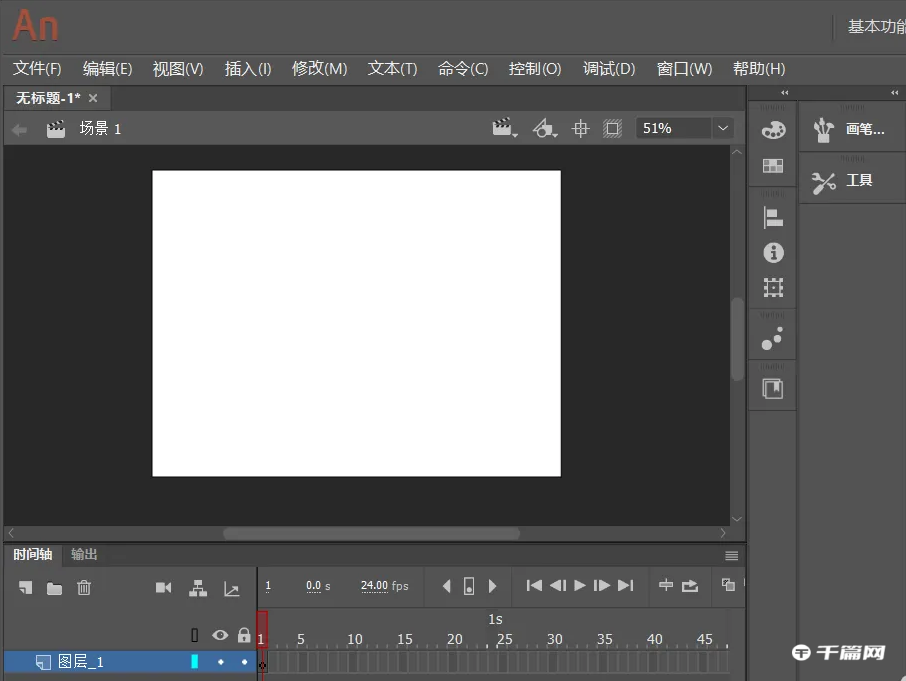The image size is (906, 681).
Task: Delete the selected layer with the trash icon
Action: tap(84, 588)
